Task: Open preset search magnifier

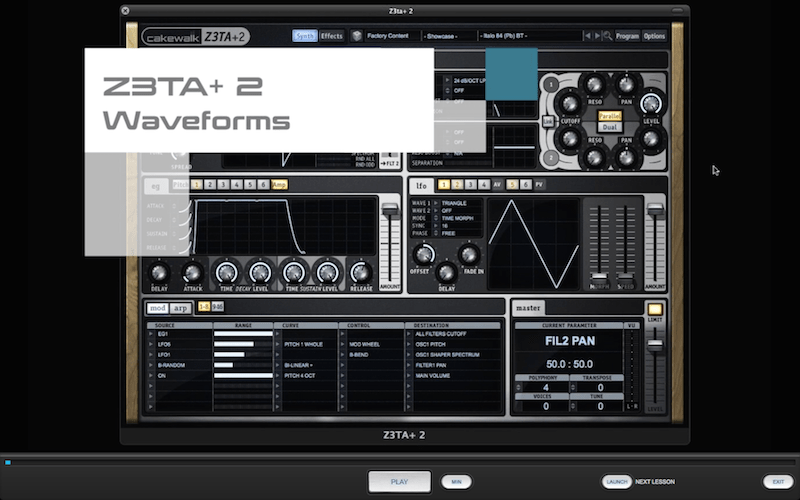Action: pos(608,36)
